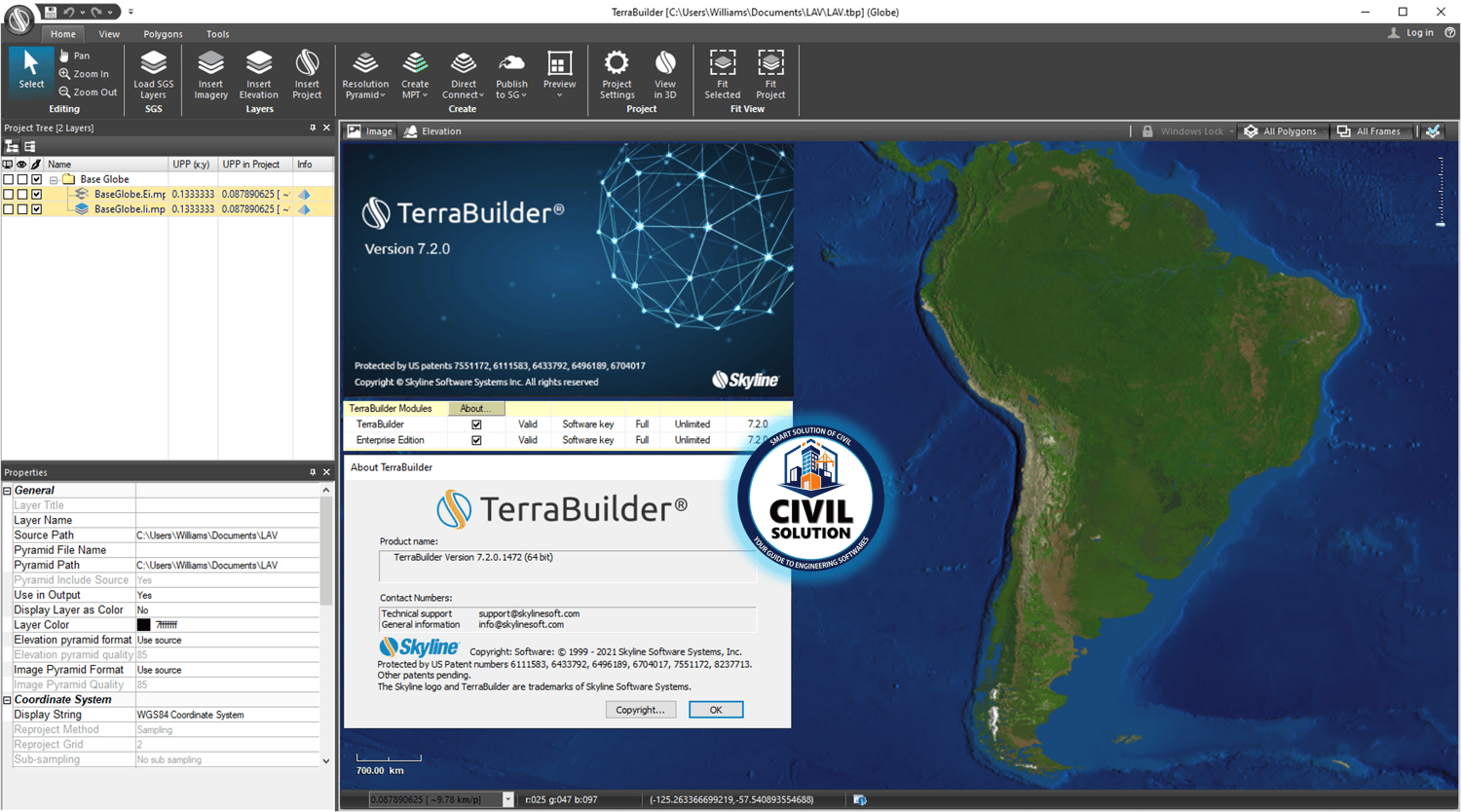
Task: Switch to the Elevation view tab
Action: coord(432,131)
